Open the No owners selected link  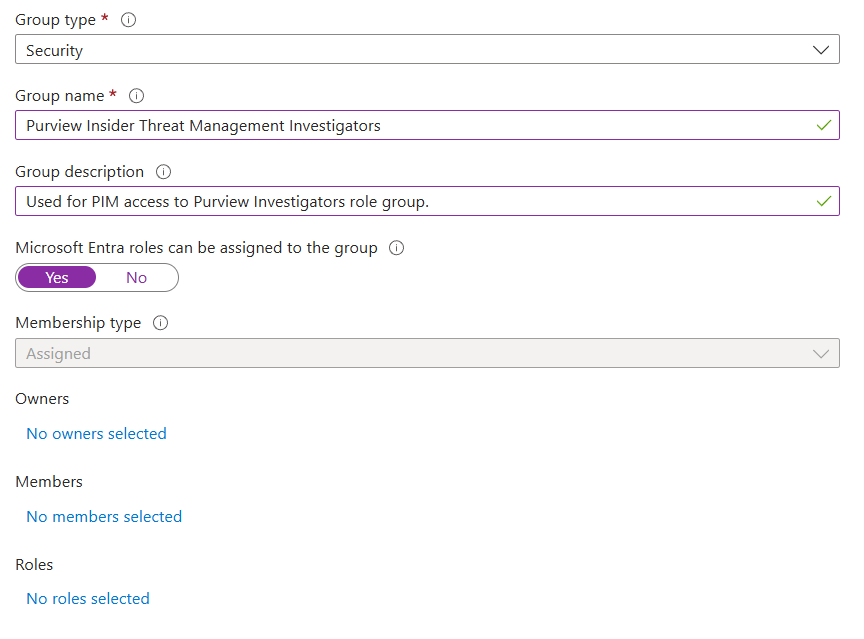pos(96,434)
